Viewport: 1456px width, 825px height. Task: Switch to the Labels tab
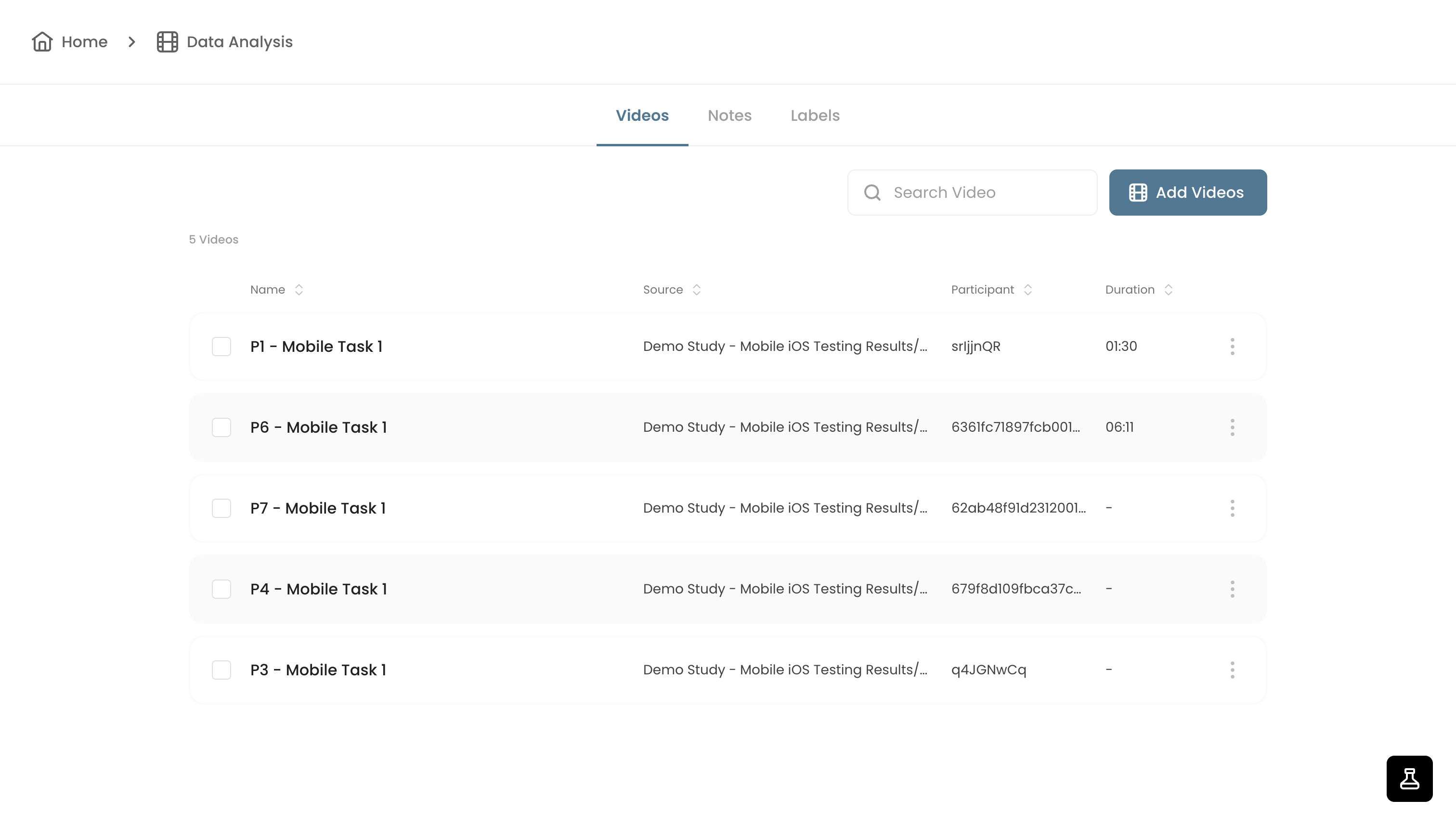(815, 116)
